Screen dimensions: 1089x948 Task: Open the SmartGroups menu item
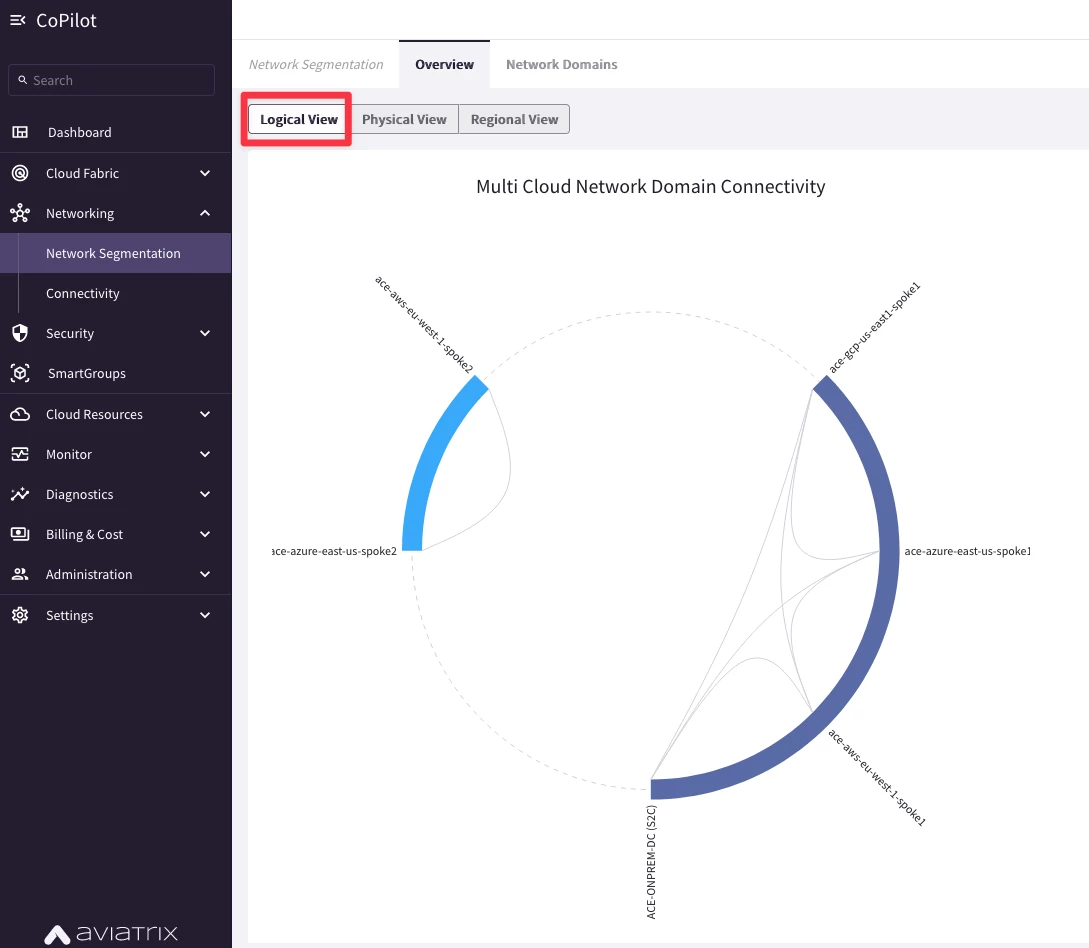click(115, 374)
